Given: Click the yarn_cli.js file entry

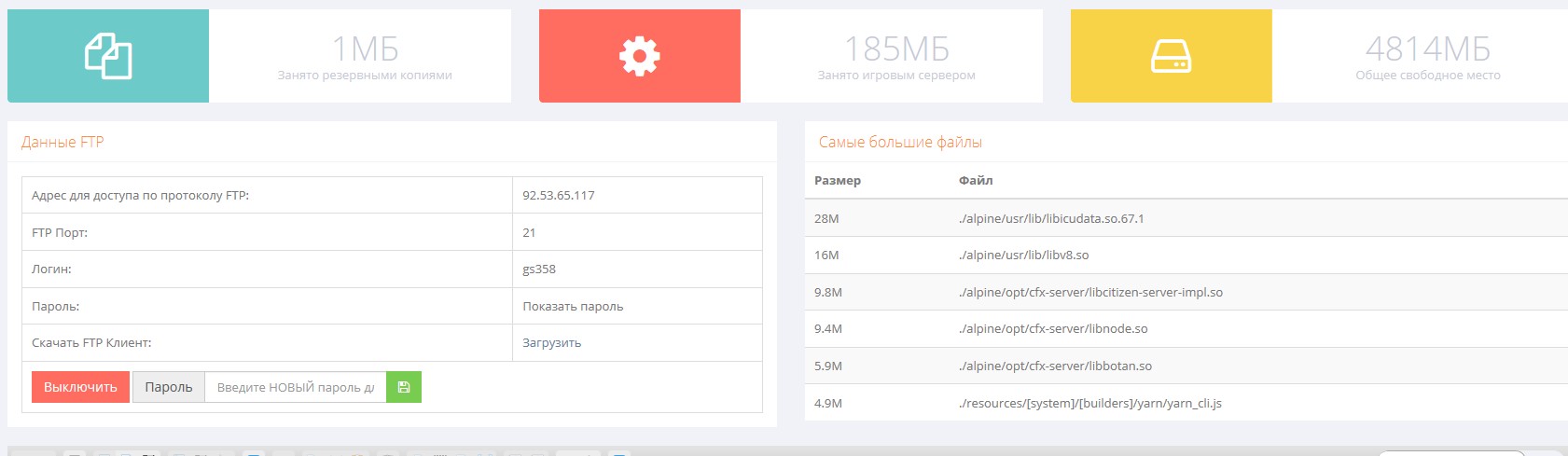Looking at the screenshot, I should [1089, 403].
